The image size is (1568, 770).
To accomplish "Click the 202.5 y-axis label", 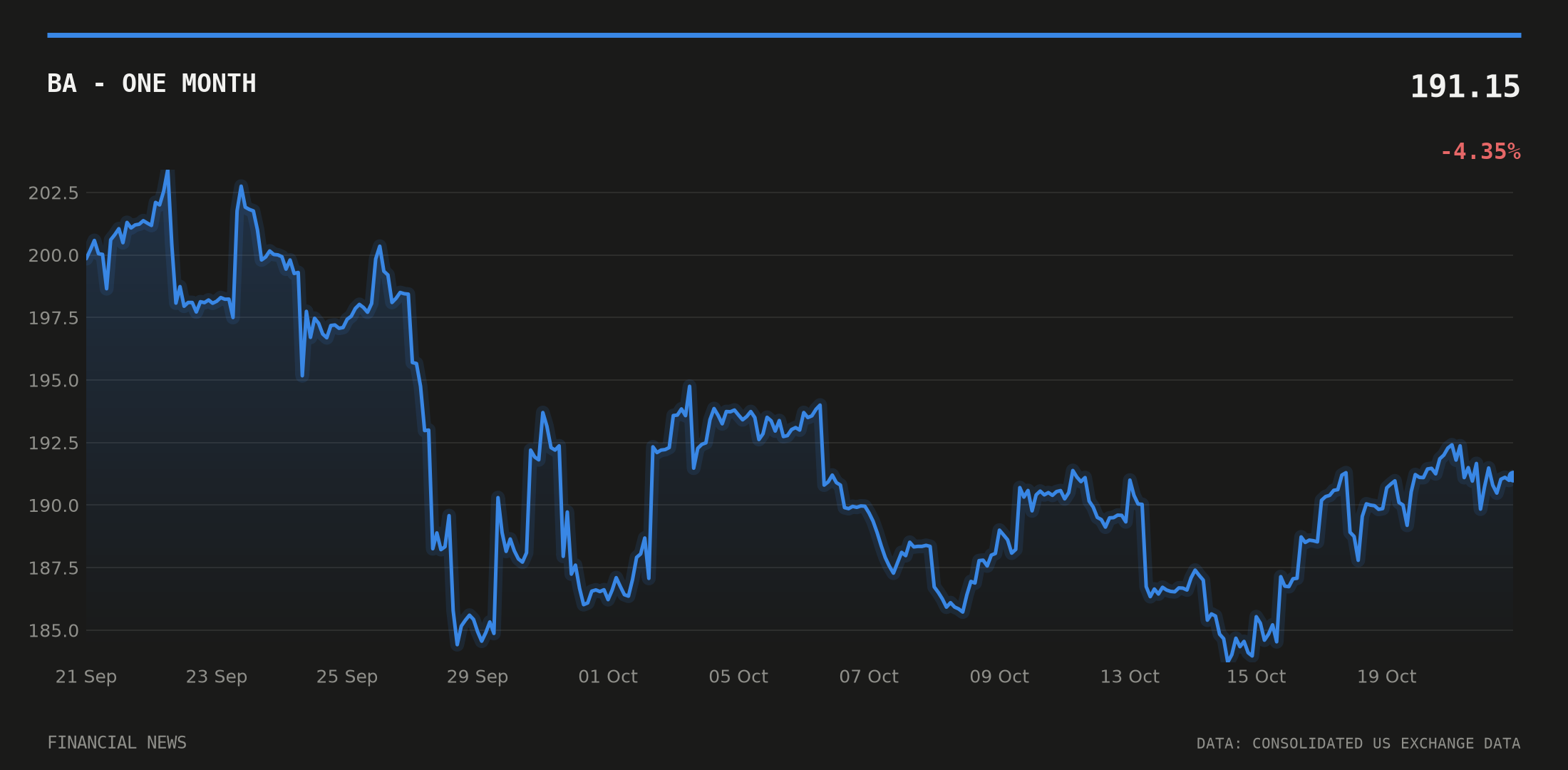I will 53,192.
